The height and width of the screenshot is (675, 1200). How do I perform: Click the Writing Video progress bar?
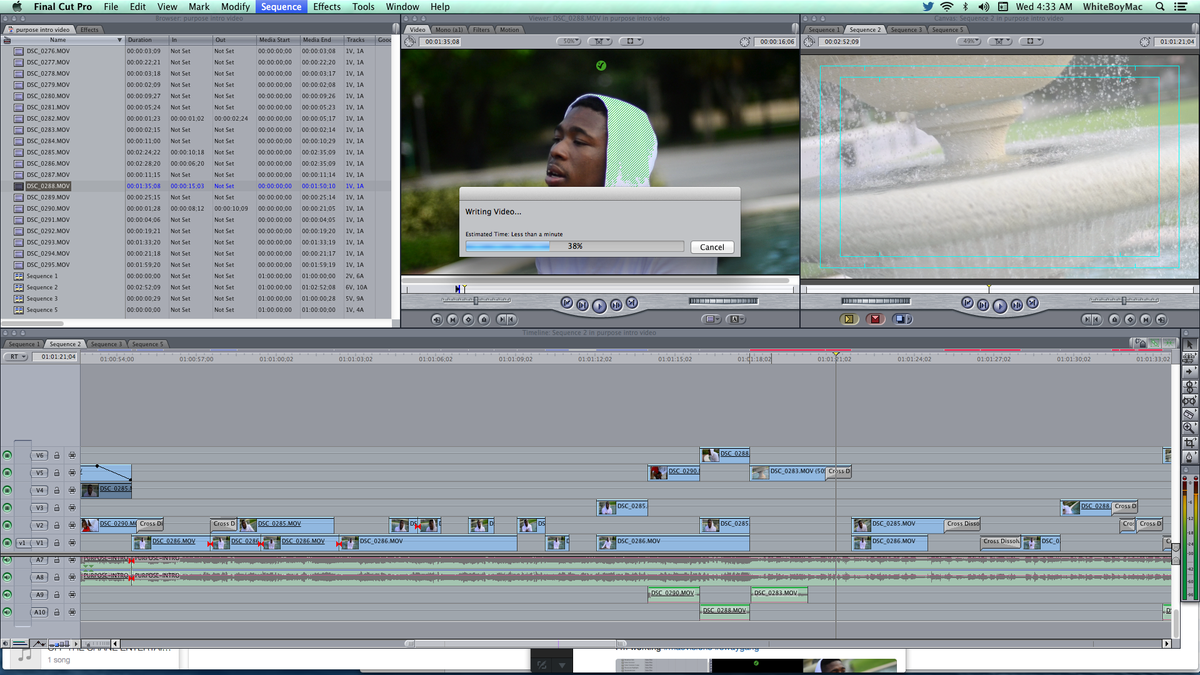point(575,246)
